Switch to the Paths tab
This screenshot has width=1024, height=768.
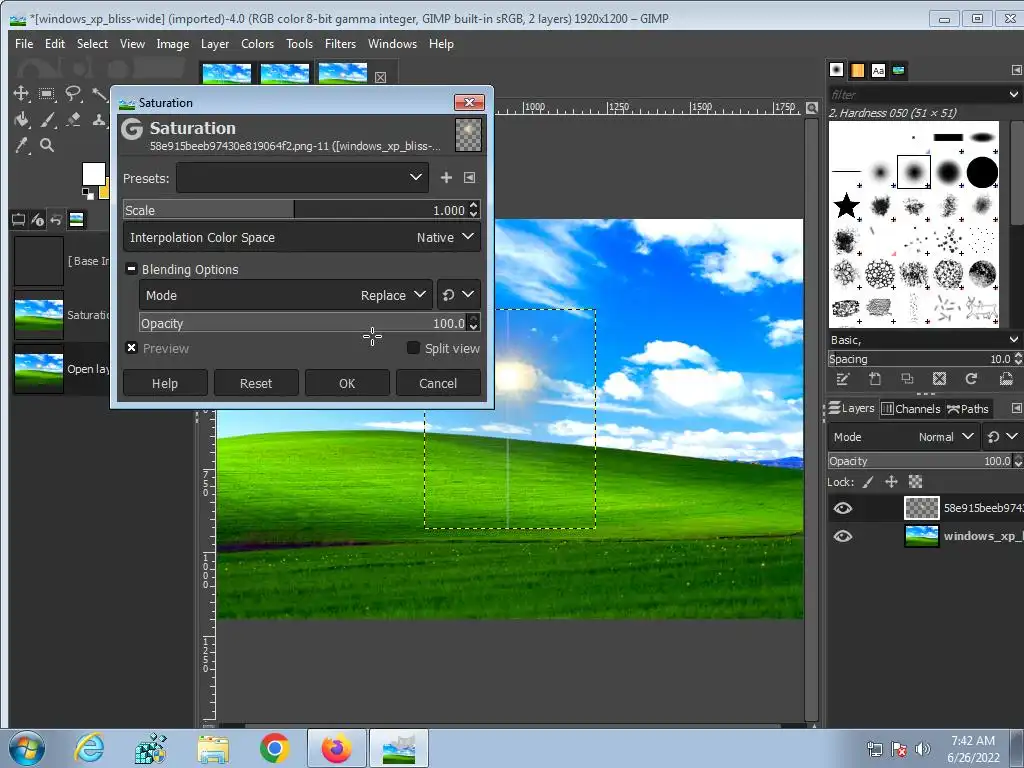(968, 409)
